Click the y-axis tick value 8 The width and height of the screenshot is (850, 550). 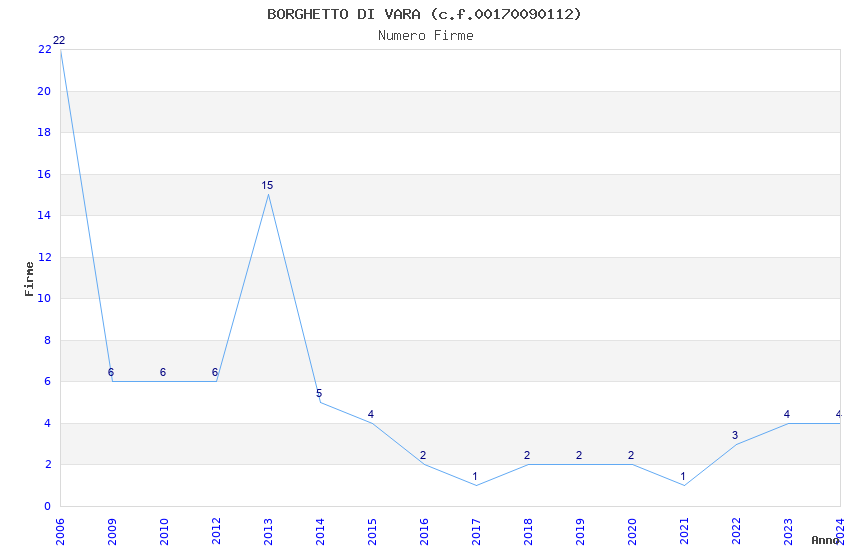[x=48, y=340]
